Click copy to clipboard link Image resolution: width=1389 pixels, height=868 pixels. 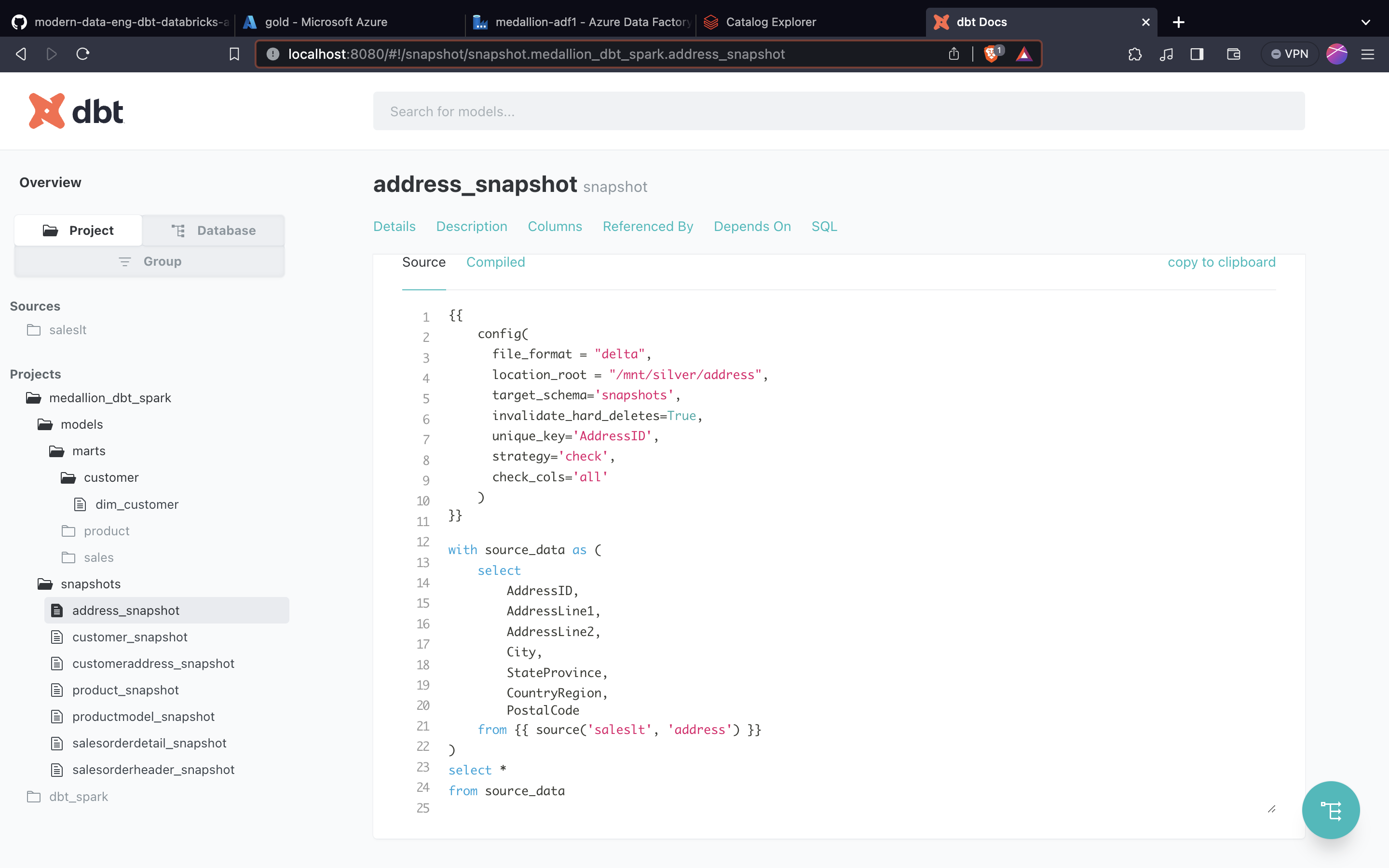point(1221,262)
